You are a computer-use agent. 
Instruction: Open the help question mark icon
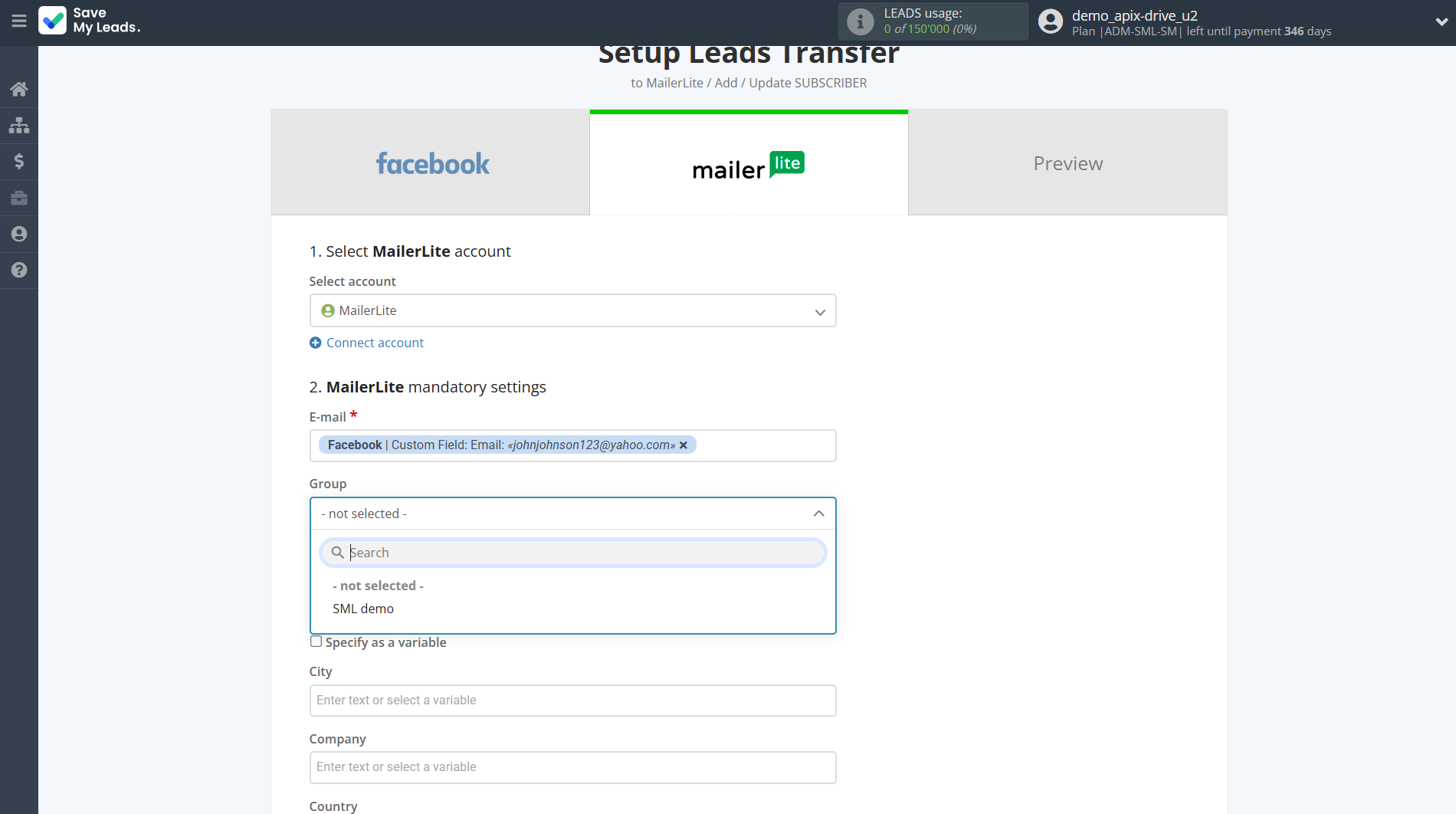tap(19, 270)
